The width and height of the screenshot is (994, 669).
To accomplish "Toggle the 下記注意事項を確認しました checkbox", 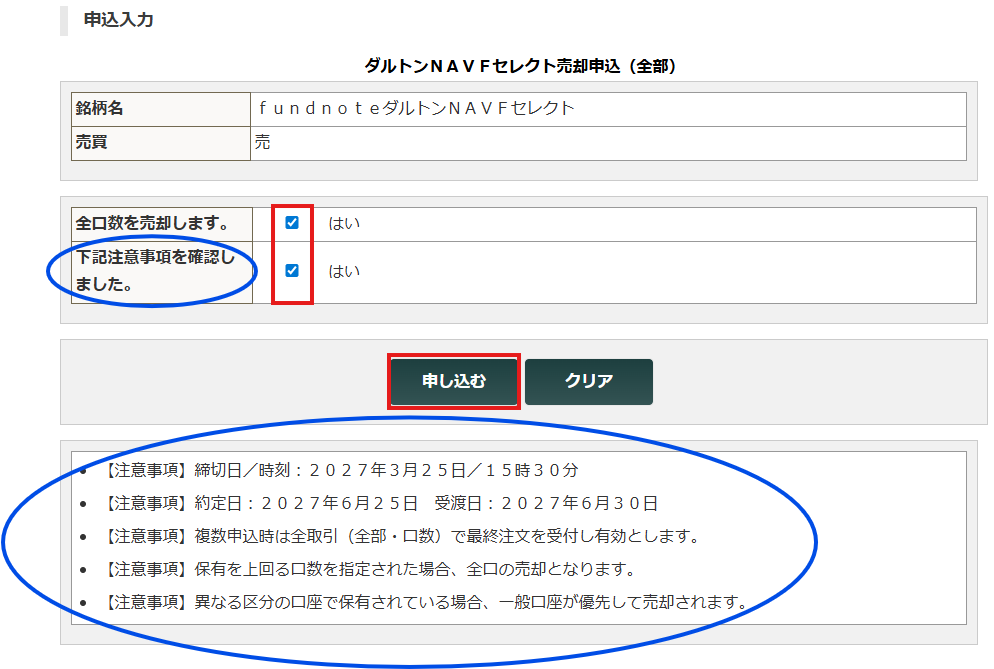I will tap(292, 271).
